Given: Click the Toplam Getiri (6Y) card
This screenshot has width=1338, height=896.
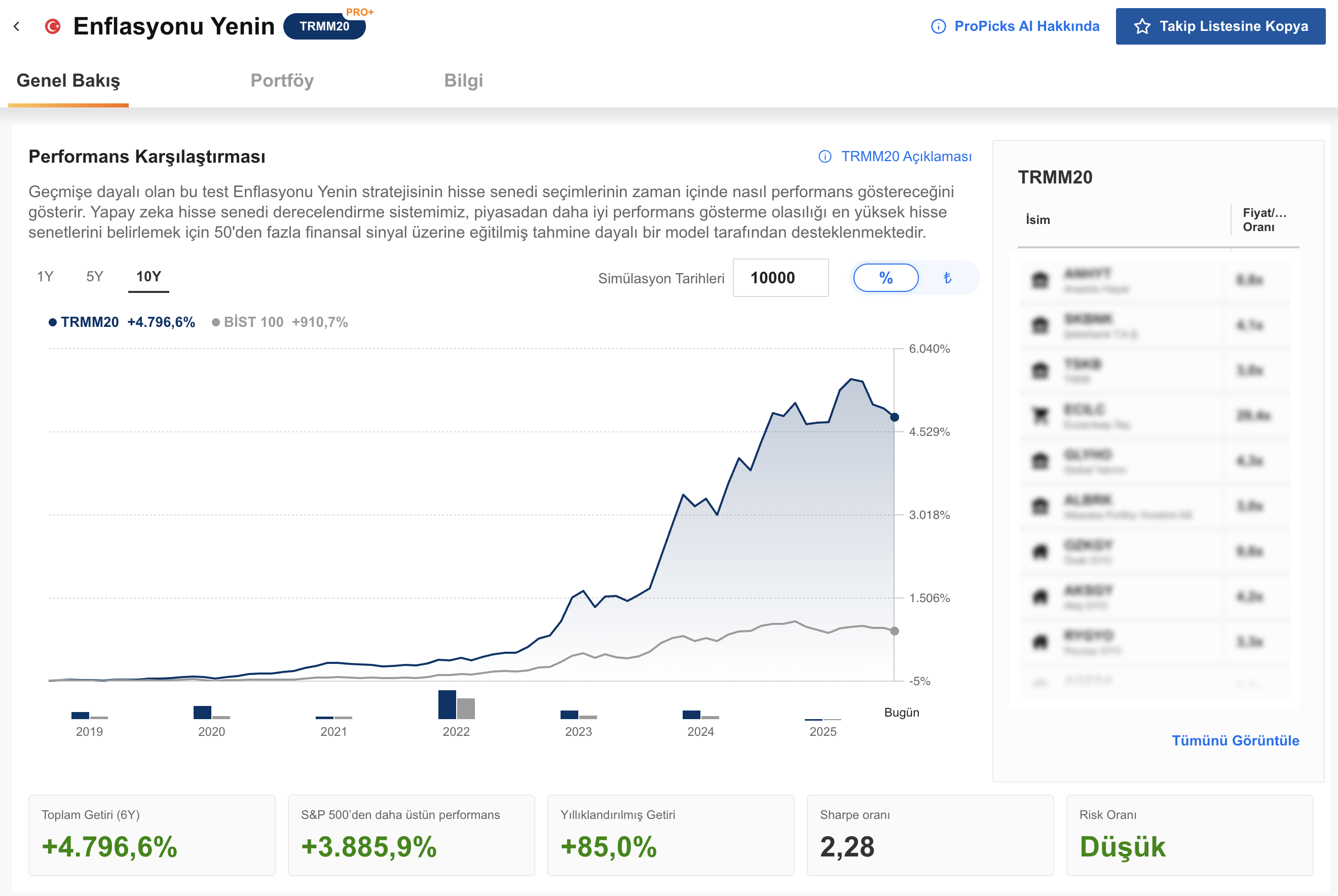Looking at the screenshot, I should (152, 835).
